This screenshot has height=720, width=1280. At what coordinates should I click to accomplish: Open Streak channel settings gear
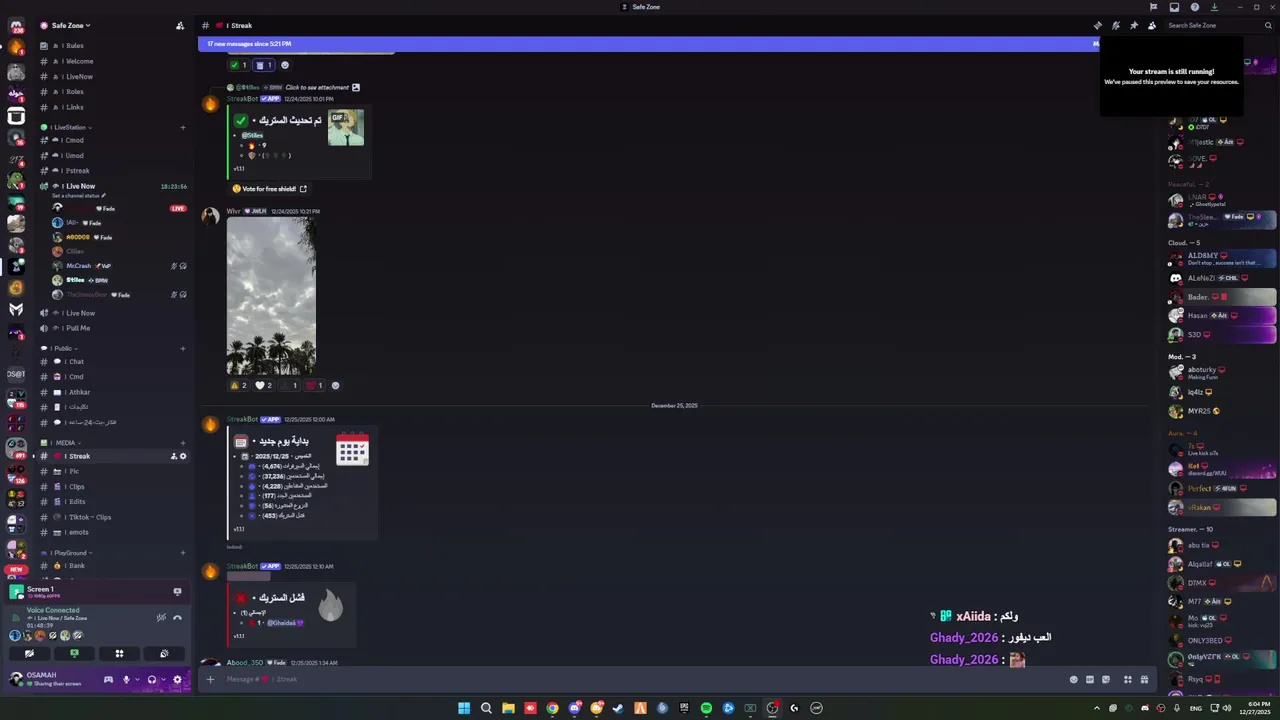[x=183, y=456]
